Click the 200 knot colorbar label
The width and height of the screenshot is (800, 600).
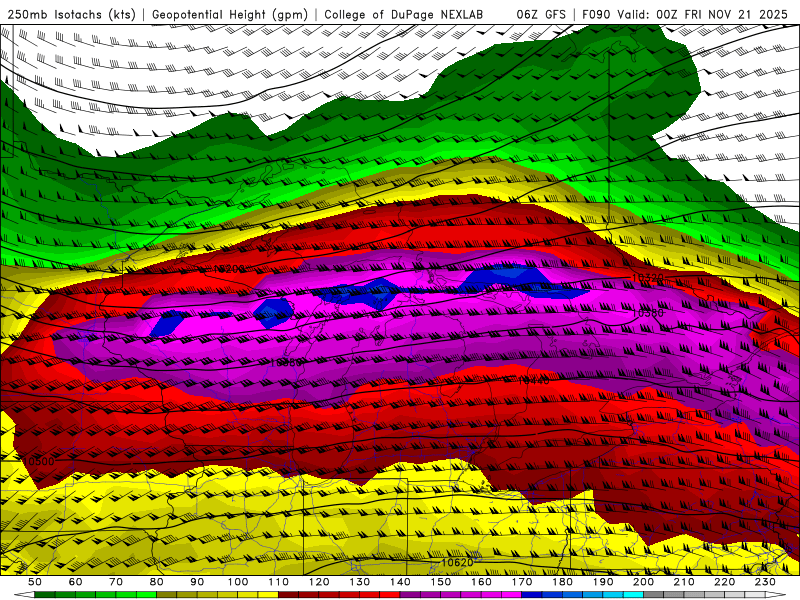[644, 582]
